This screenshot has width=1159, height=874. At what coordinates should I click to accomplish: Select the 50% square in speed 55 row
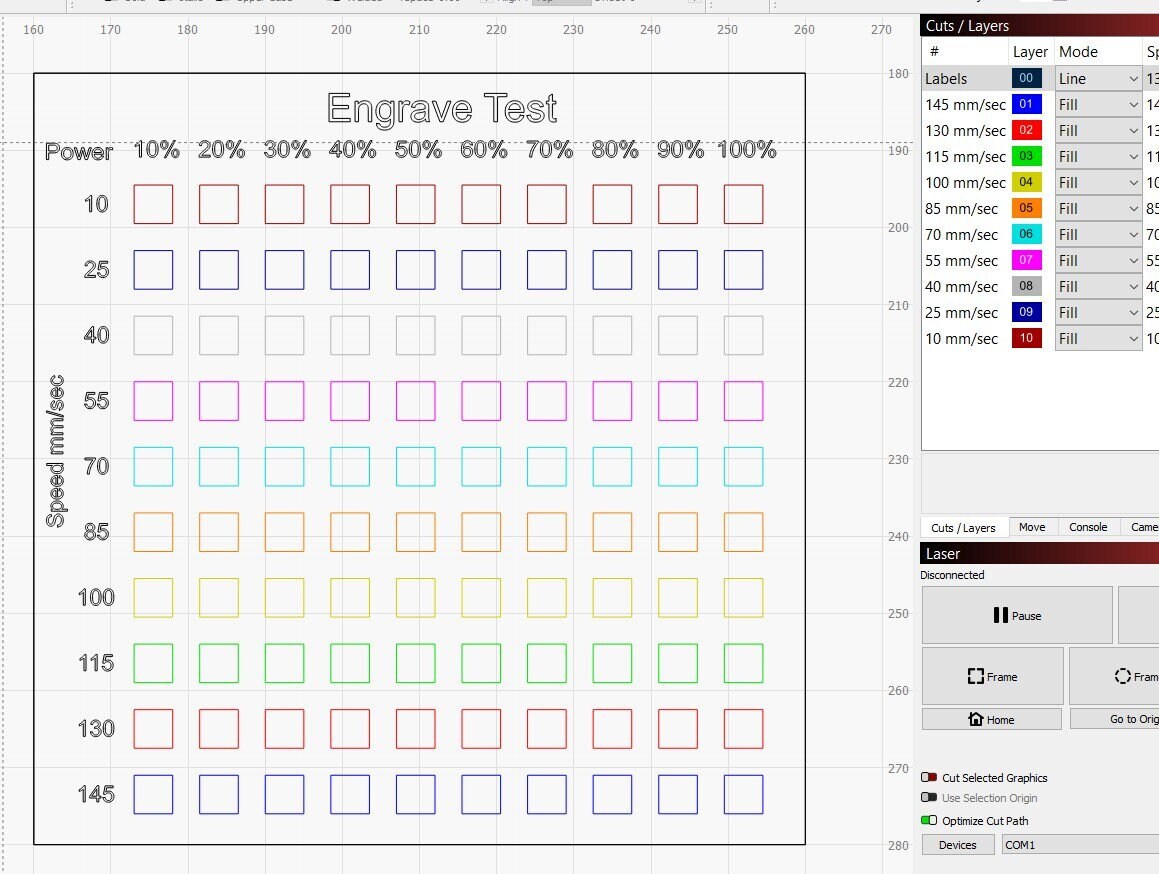pyautogui.click(x=415, y=401)
